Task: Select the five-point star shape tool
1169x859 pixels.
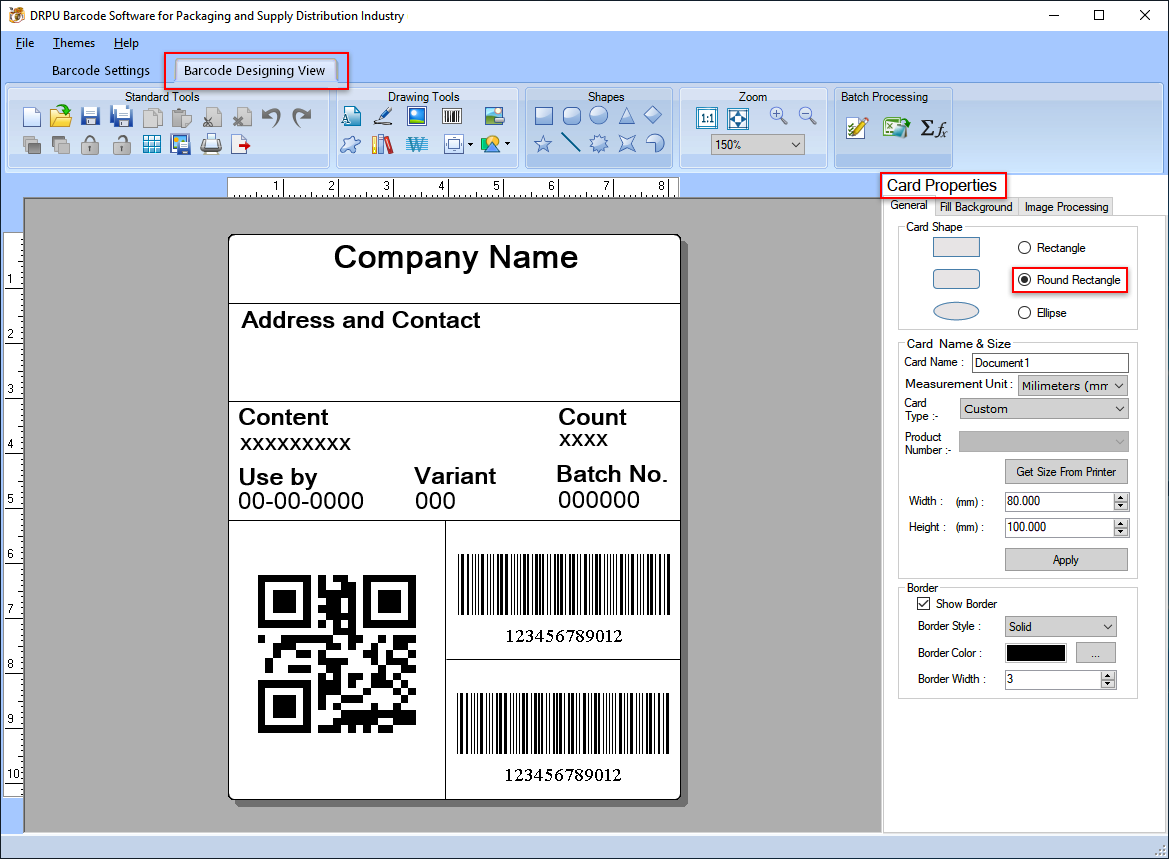Action: tap(543, 143)
